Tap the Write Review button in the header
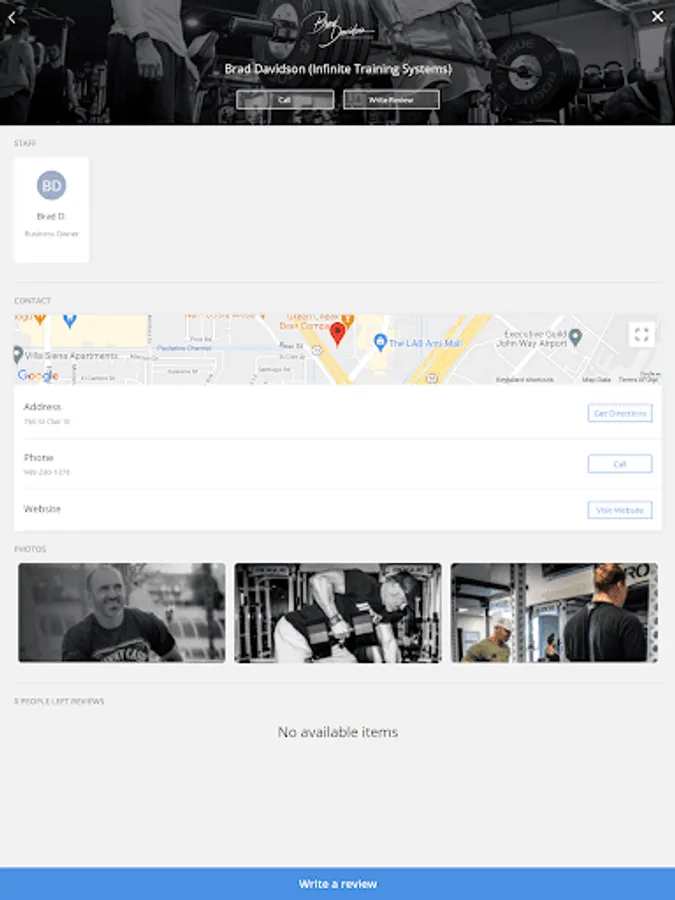The image size is (675, 900). pos(391,99)
